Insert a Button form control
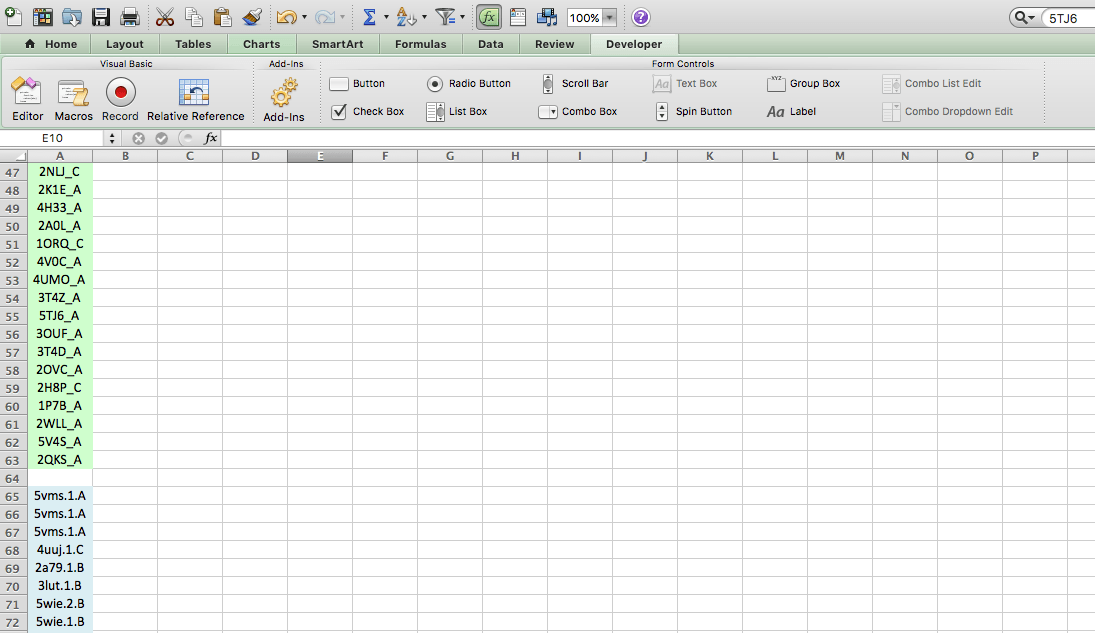1095x633 pixels. [x=339, y=84]
